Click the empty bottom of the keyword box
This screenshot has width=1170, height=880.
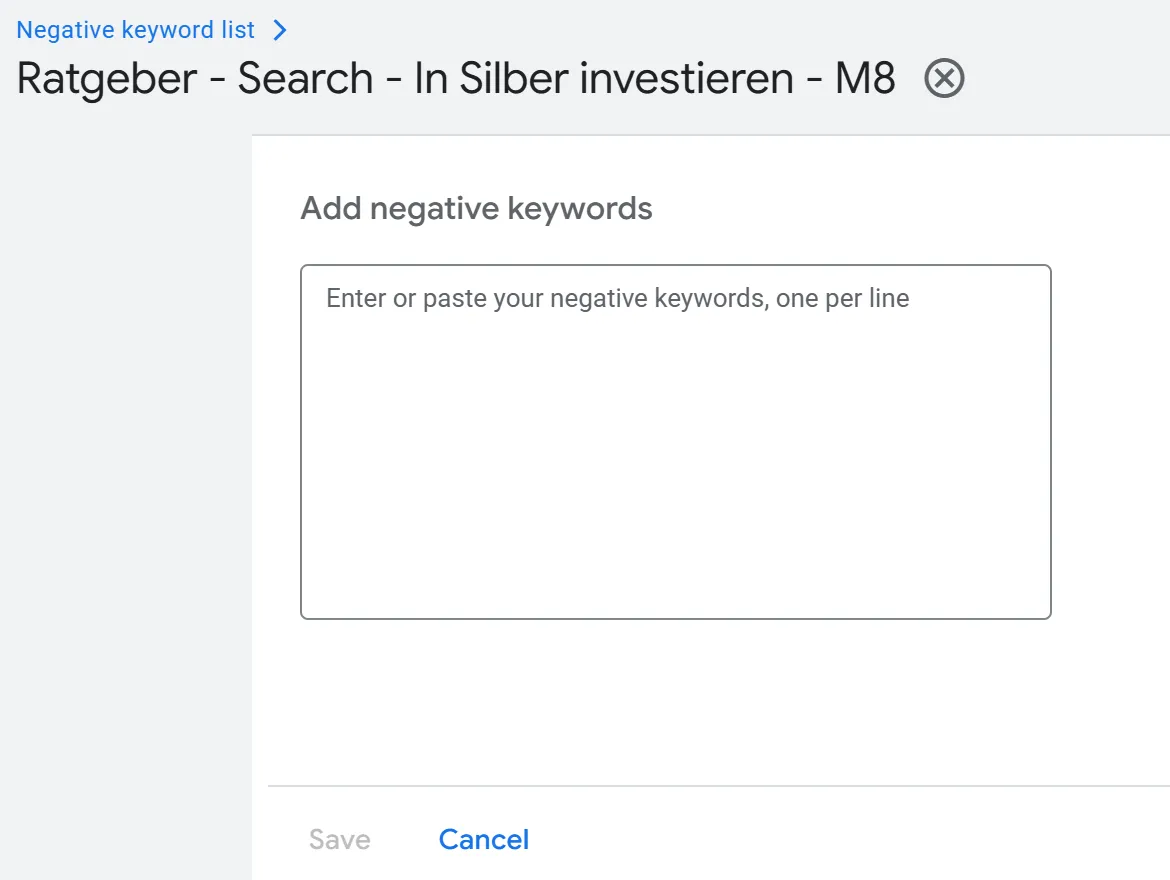pos(676,580)
